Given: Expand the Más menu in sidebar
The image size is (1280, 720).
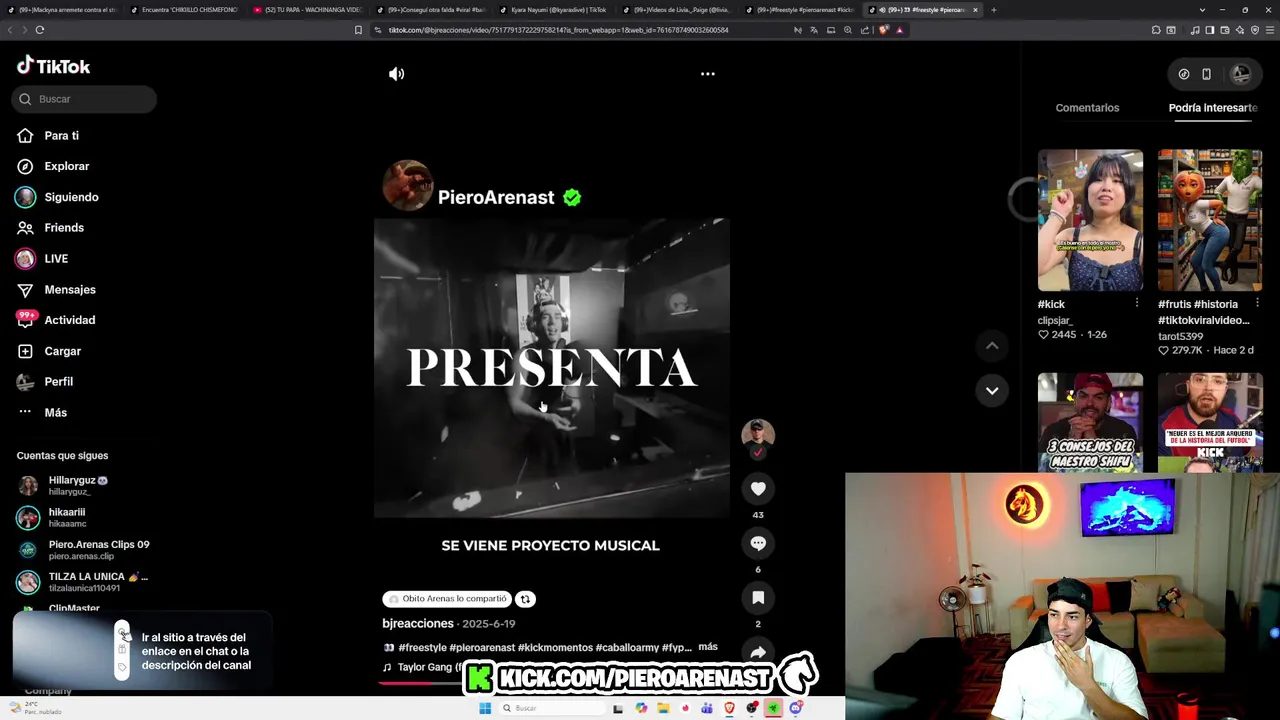Looking at the screenshot, I should pos(55,413).
